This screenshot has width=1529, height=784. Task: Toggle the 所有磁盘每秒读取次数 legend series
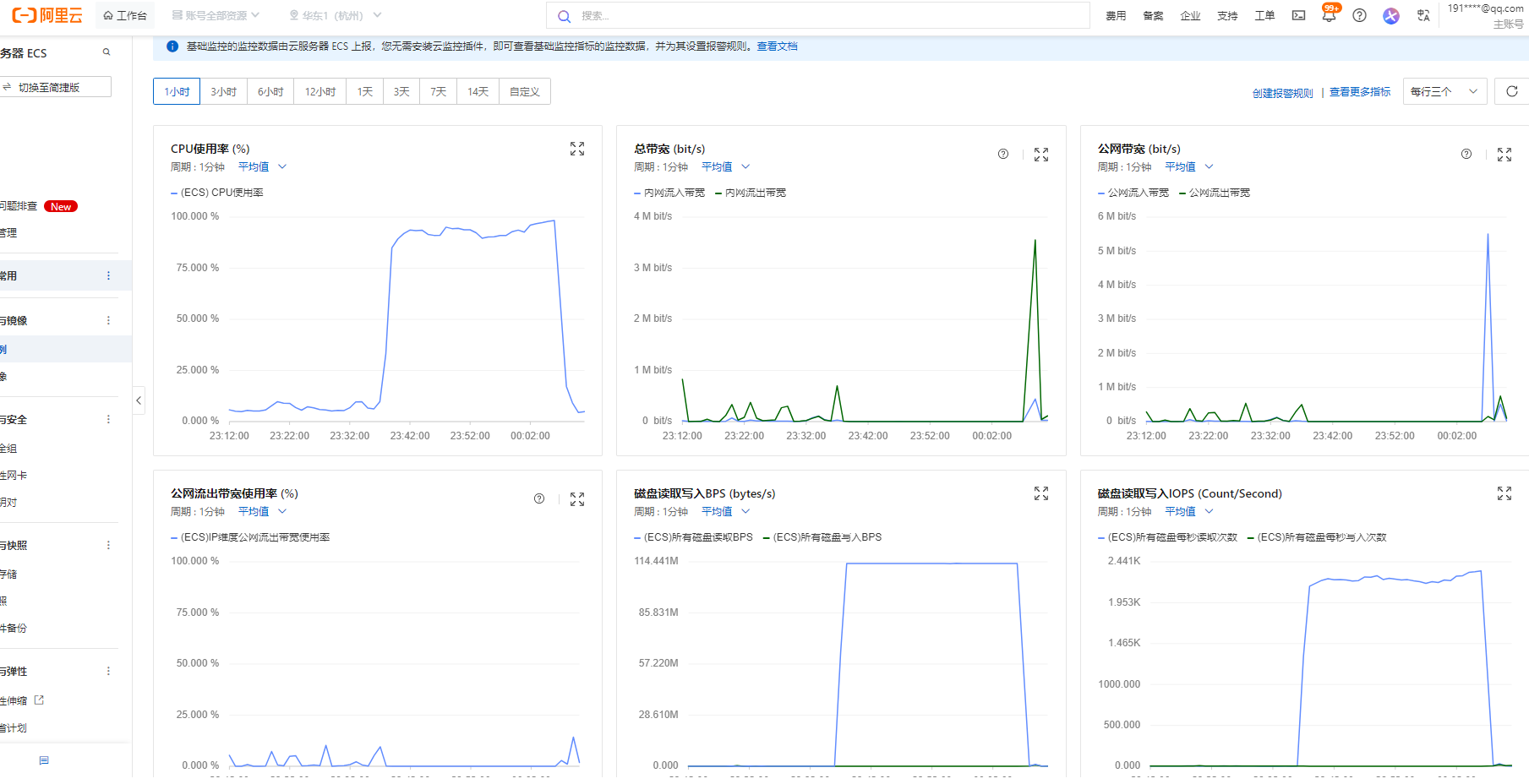[1167, 537]
